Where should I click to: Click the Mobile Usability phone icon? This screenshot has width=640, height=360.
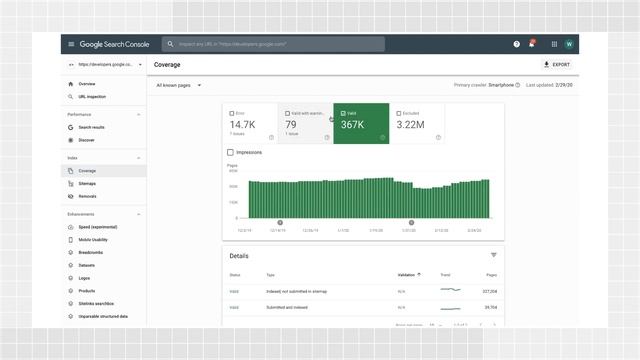71,240
